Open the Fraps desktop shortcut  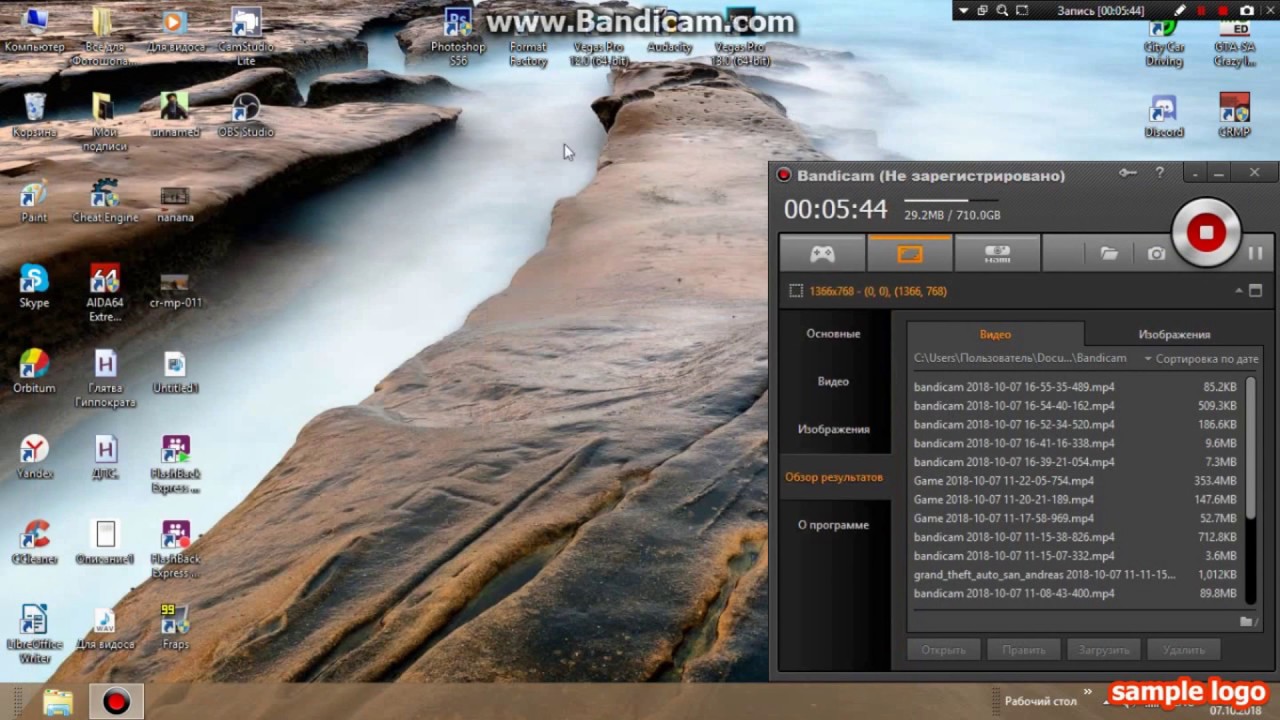[175, 628]
